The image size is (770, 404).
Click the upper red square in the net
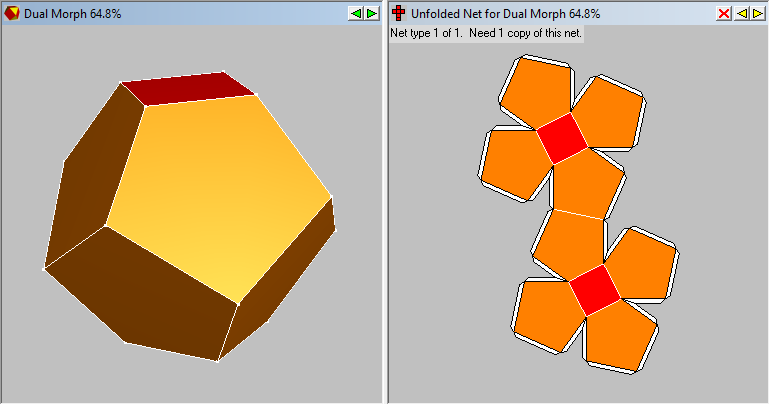tap(562, 138)
